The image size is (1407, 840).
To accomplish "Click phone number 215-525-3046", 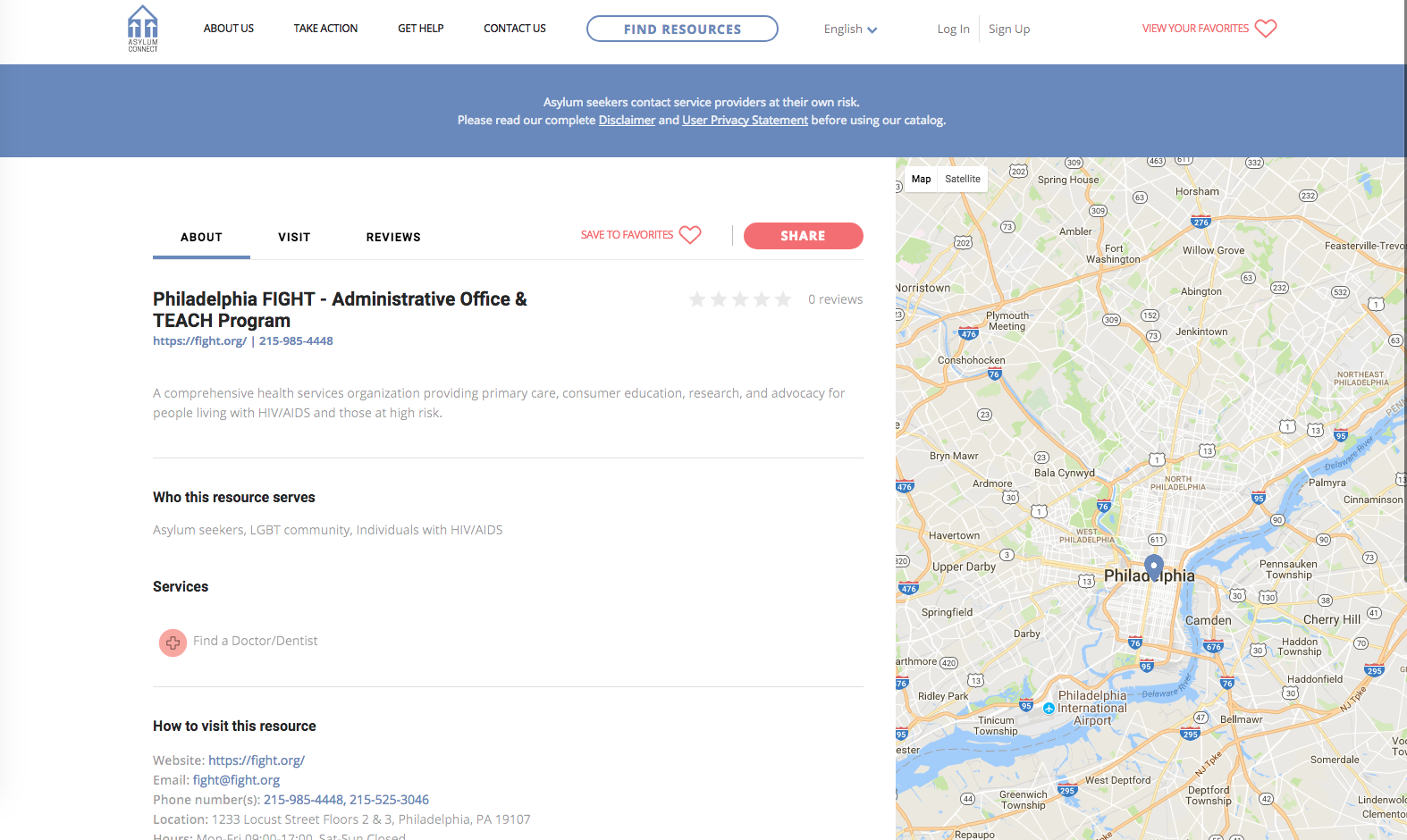I will pyautogui.click(x=389, y=800).
